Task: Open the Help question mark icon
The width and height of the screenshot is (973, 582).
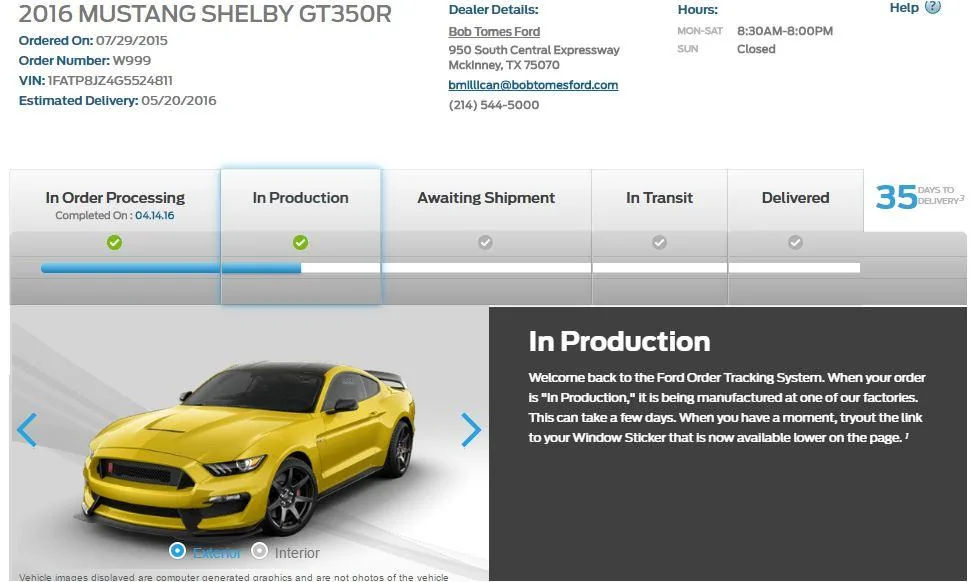Action: pyautogui.click(x=933, y=7)
